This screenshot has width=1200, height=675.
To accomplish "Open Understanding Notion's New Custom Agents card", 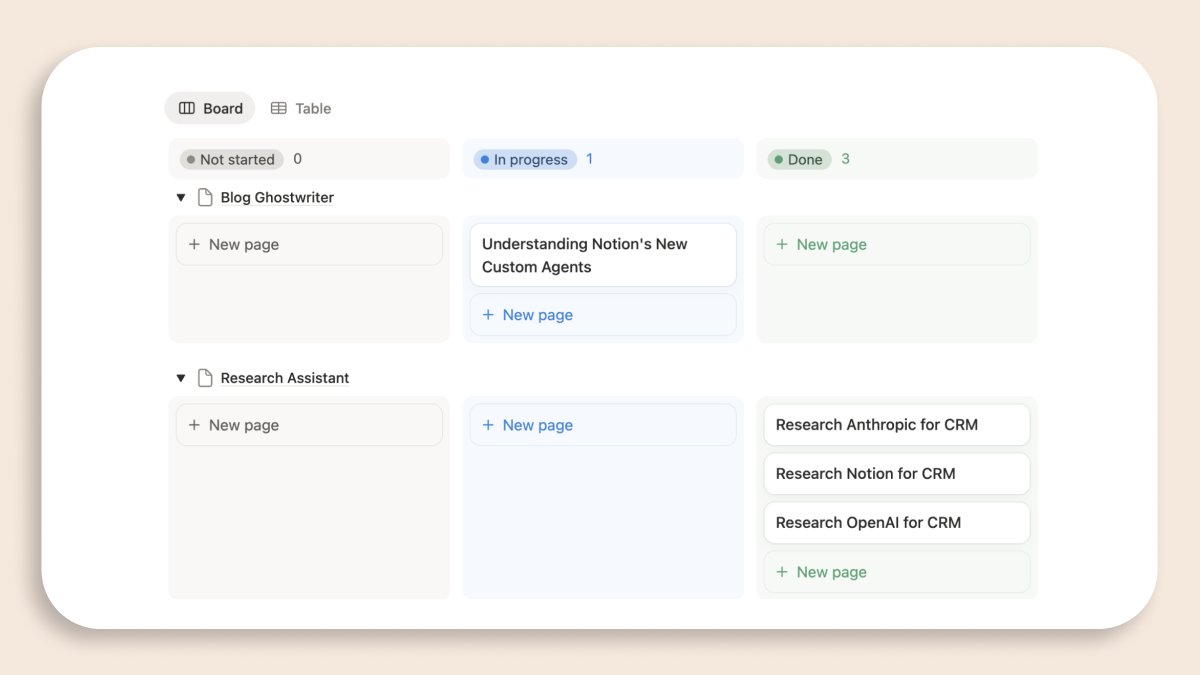I will tap(603, 255).
